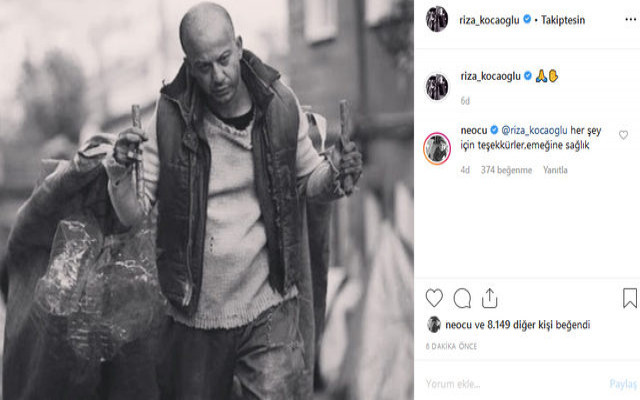Open the three-dot more options menu

631,20
